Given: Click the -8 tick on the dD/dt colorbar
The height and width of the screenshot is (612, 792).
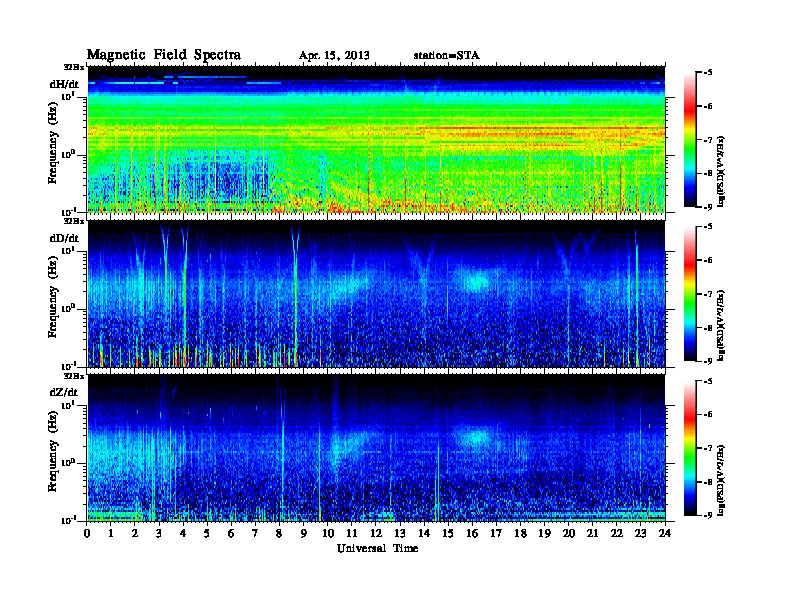Looking at the screenshot, I should 707,328.
